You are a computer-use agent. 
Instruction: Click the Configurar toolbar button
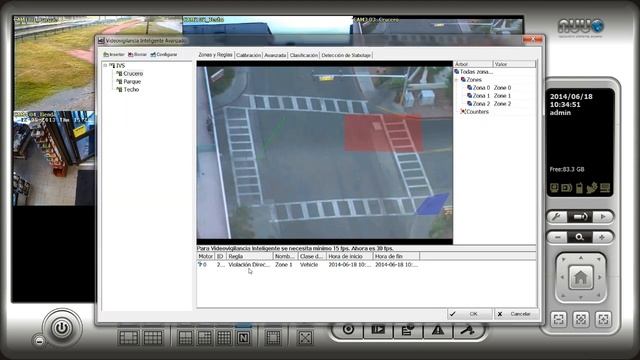click(x=164, y=54)
